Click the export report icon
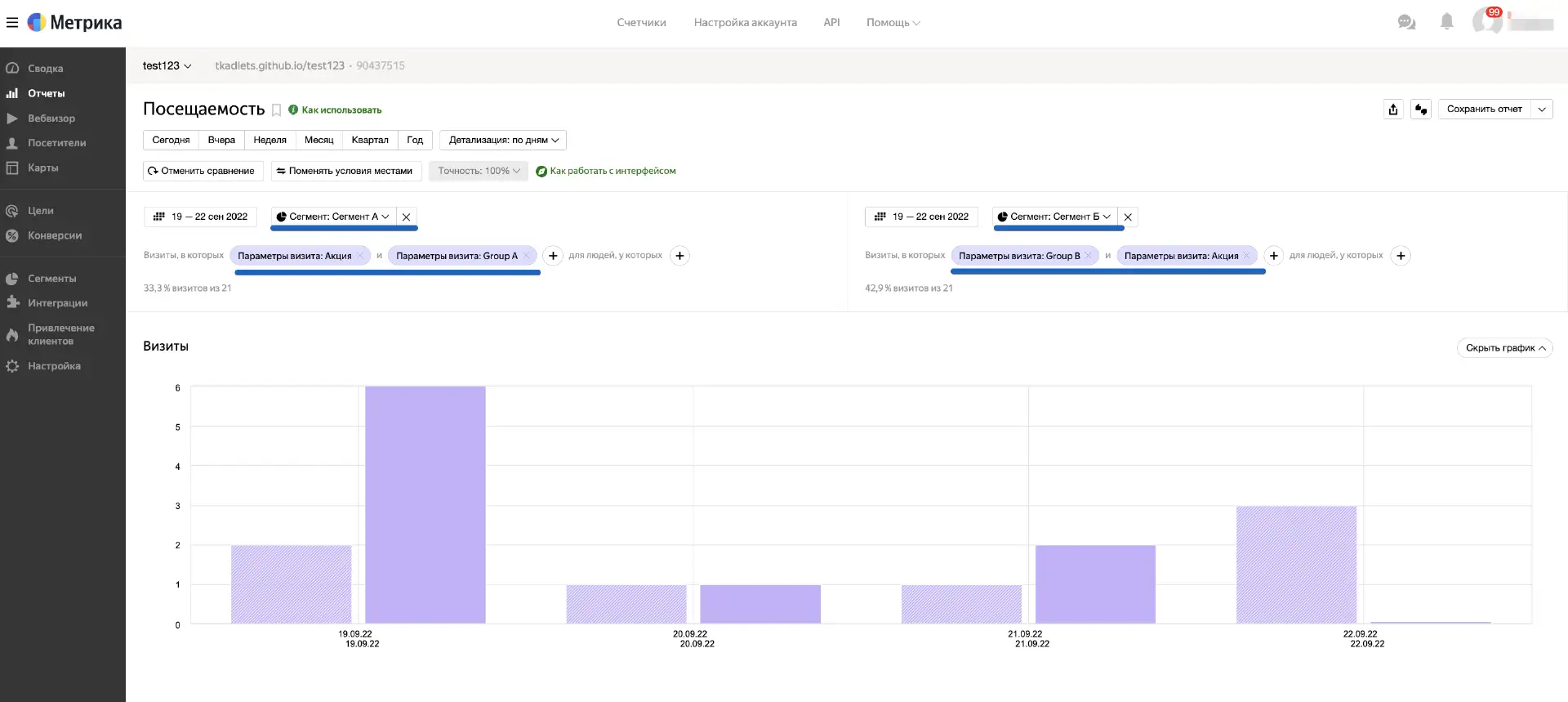The height and width of the screenshot is (702, 1568). click(1393, 110)
